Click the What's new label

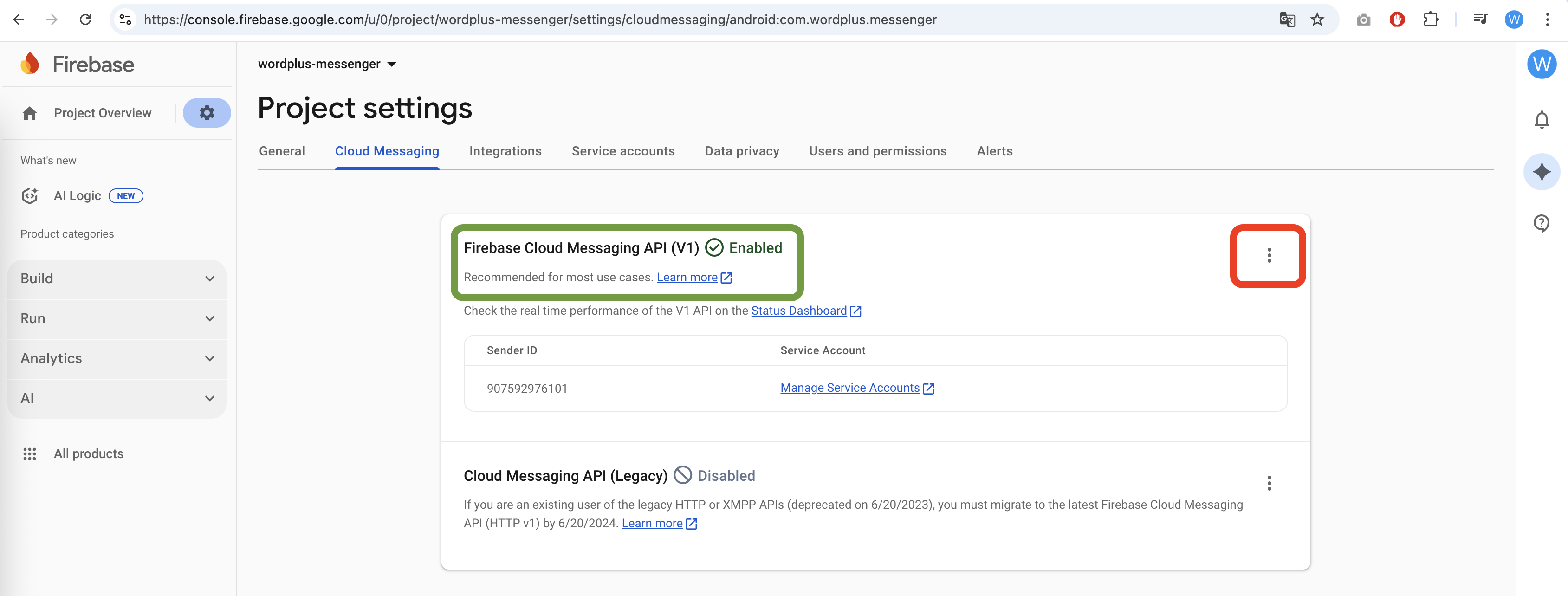coord(48,161)
